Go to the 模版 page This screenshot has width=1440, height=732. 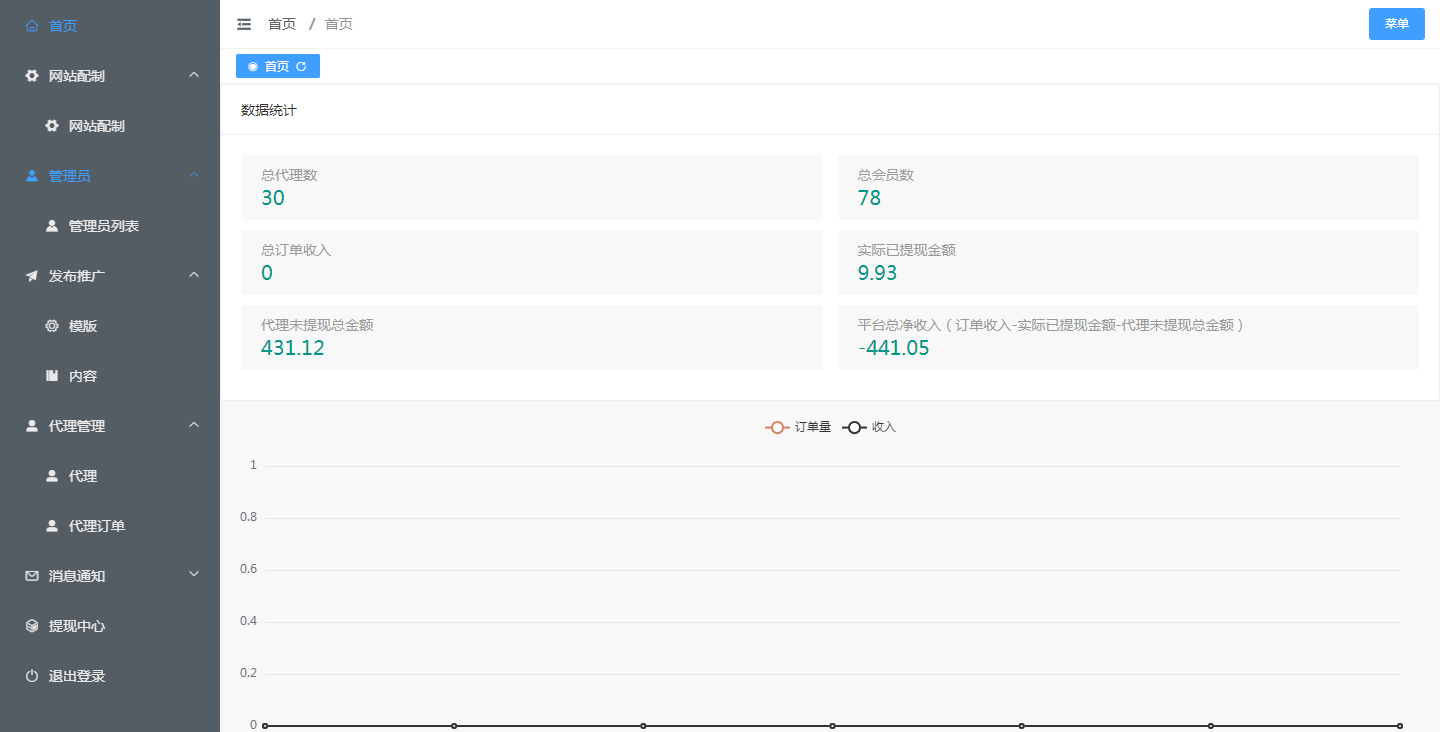[x=110, y=326]
